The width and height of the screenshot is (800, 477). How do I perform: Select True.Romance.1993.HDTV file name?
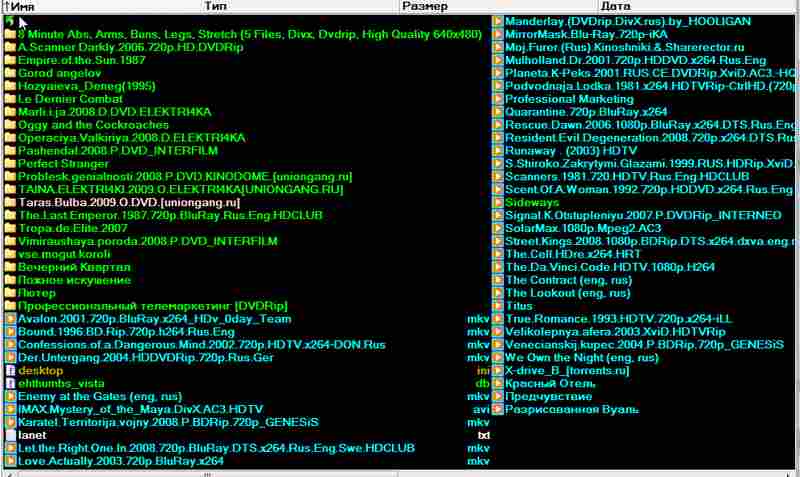[x=619, y=319]
